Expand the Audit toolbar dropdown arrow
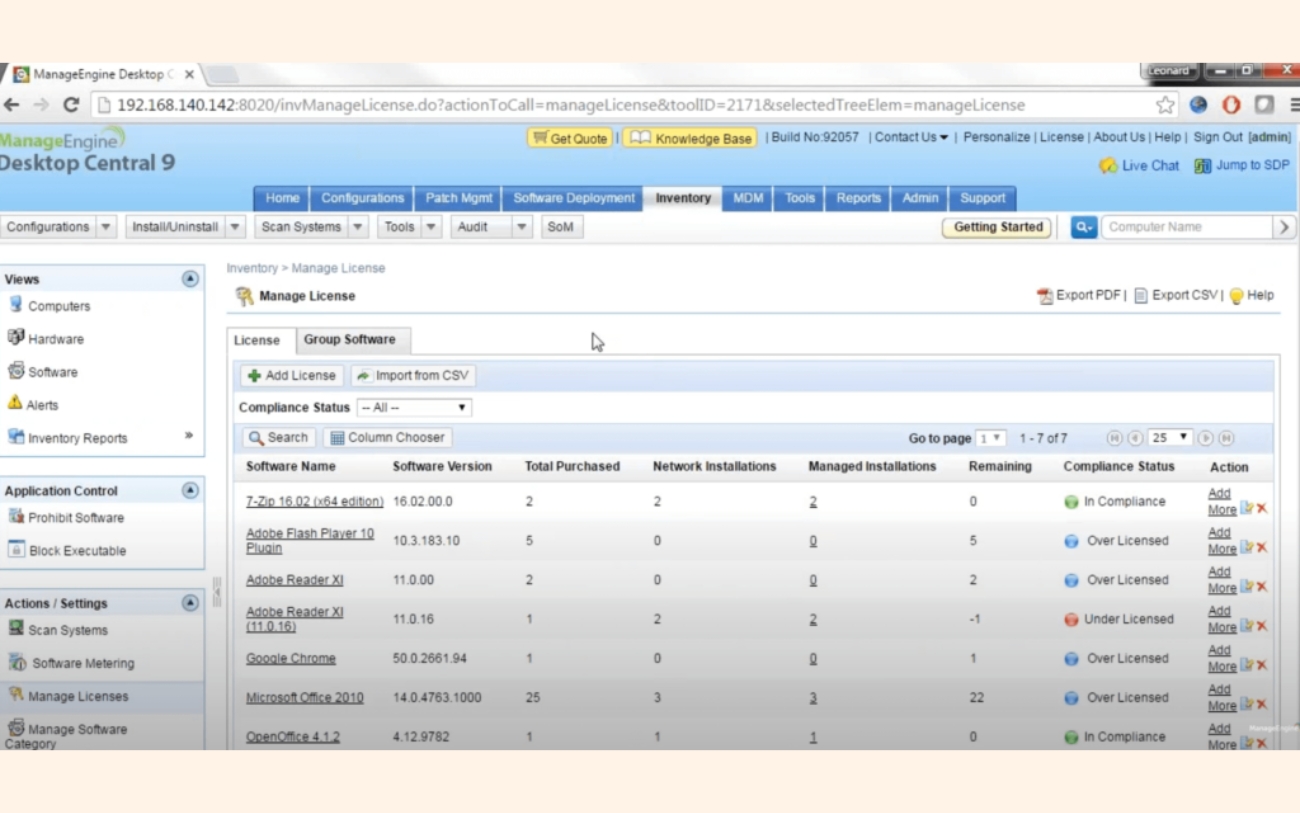1300x813 pixels. click(522, 227)
